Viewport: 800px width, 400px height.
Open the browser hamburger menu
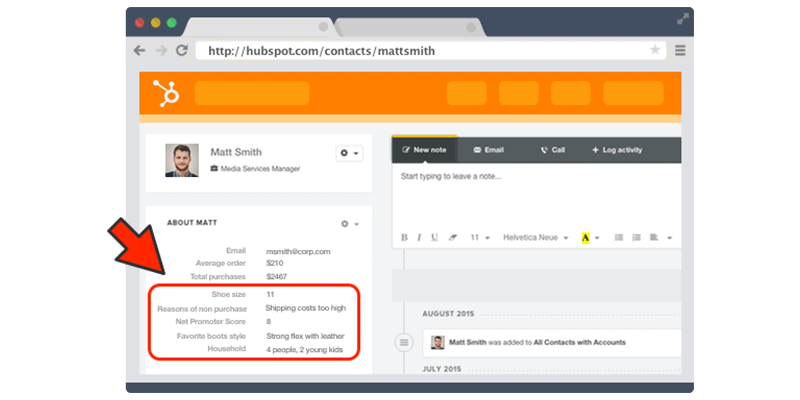click(x=680, y=51)
